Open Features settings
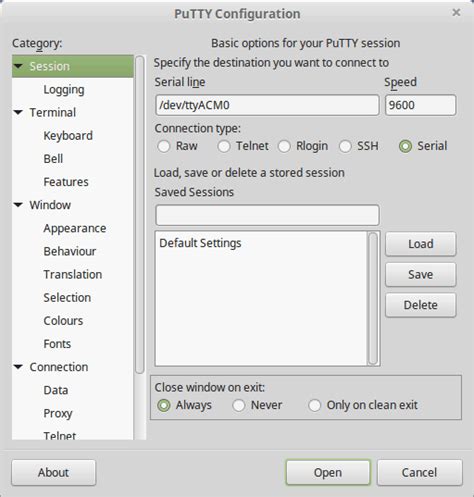474x497 pixels. point(66,182)
